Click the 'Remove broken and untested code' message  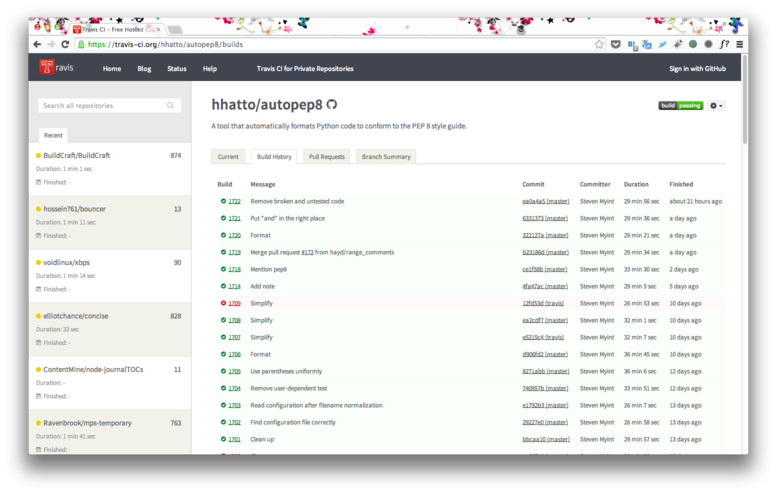(297, 202)
